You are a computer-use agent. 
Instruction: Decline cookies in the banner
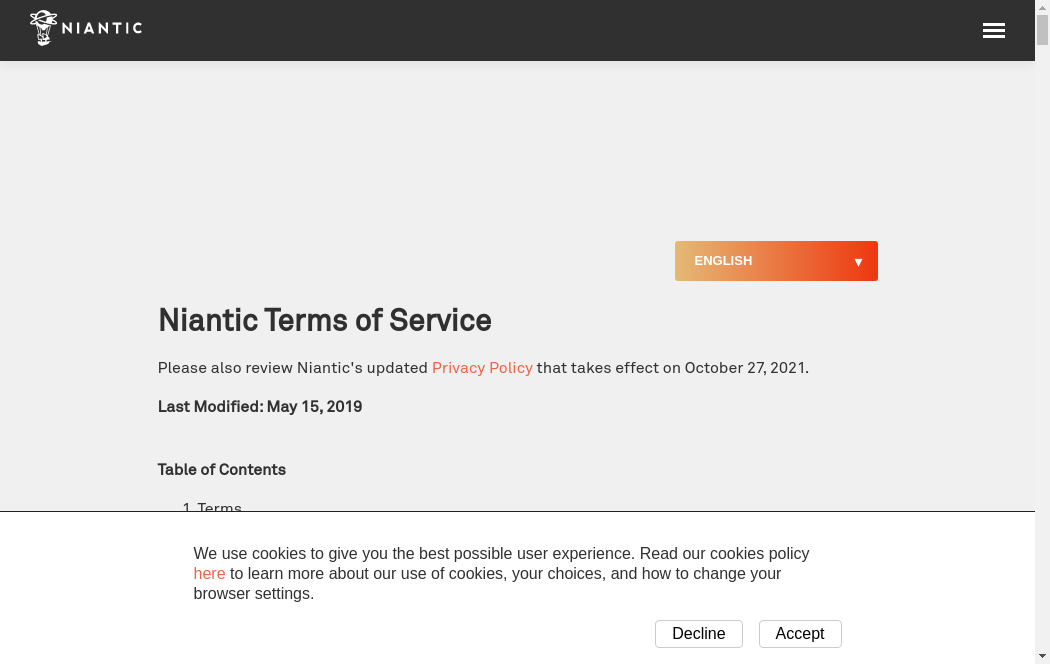[698, 634]
